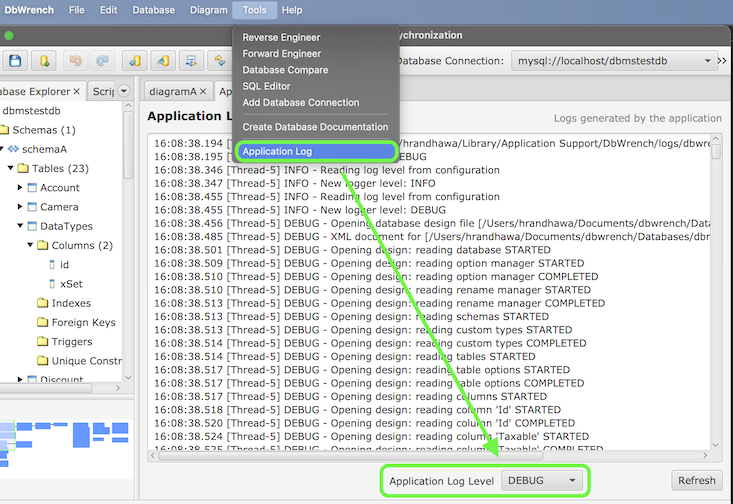Open the Diagram menu
The height and width of the screenshot is (504, 733).
[208, 10]
